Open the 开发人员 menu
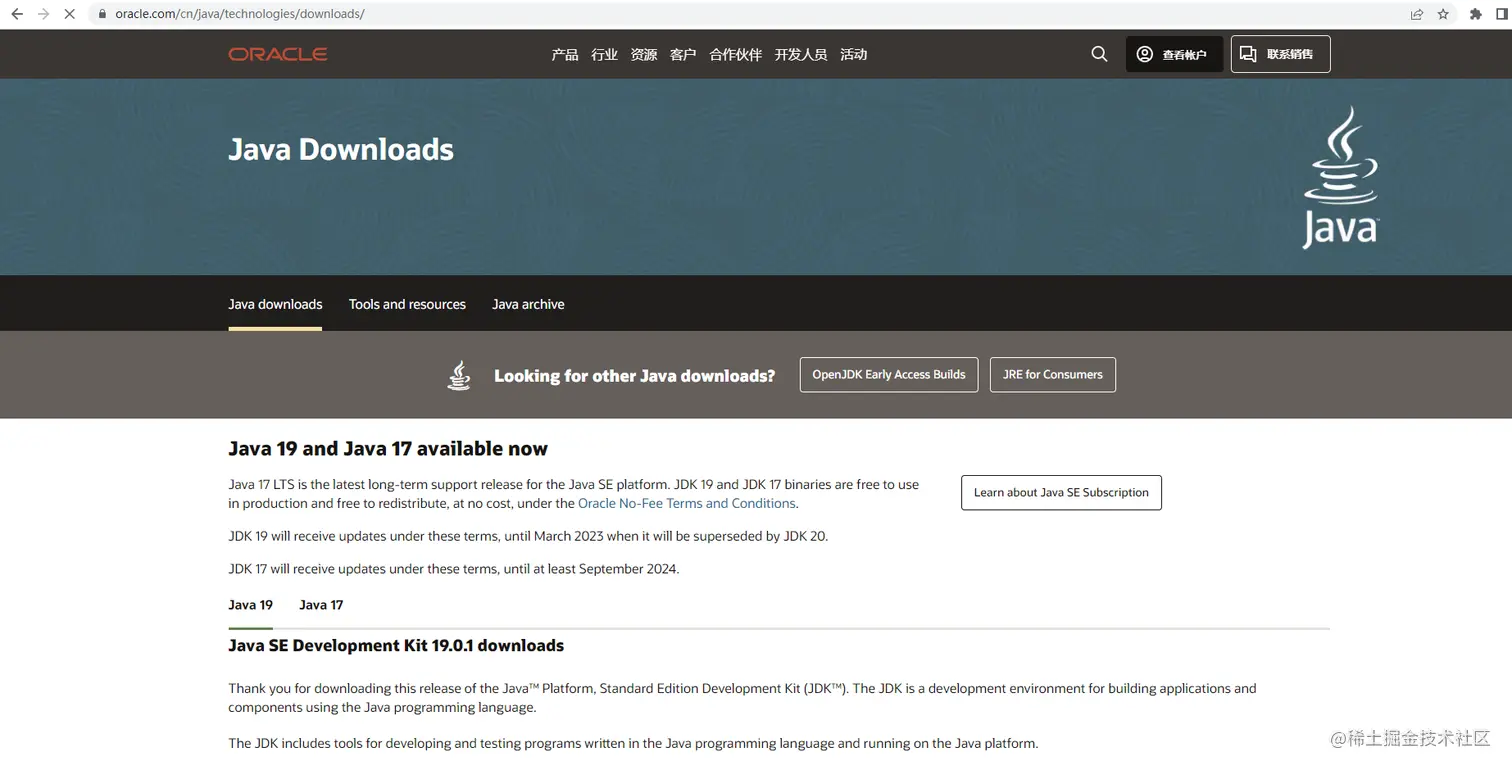Image resolution: width=1512 pixels, height=770 pixels. (801, 54)
